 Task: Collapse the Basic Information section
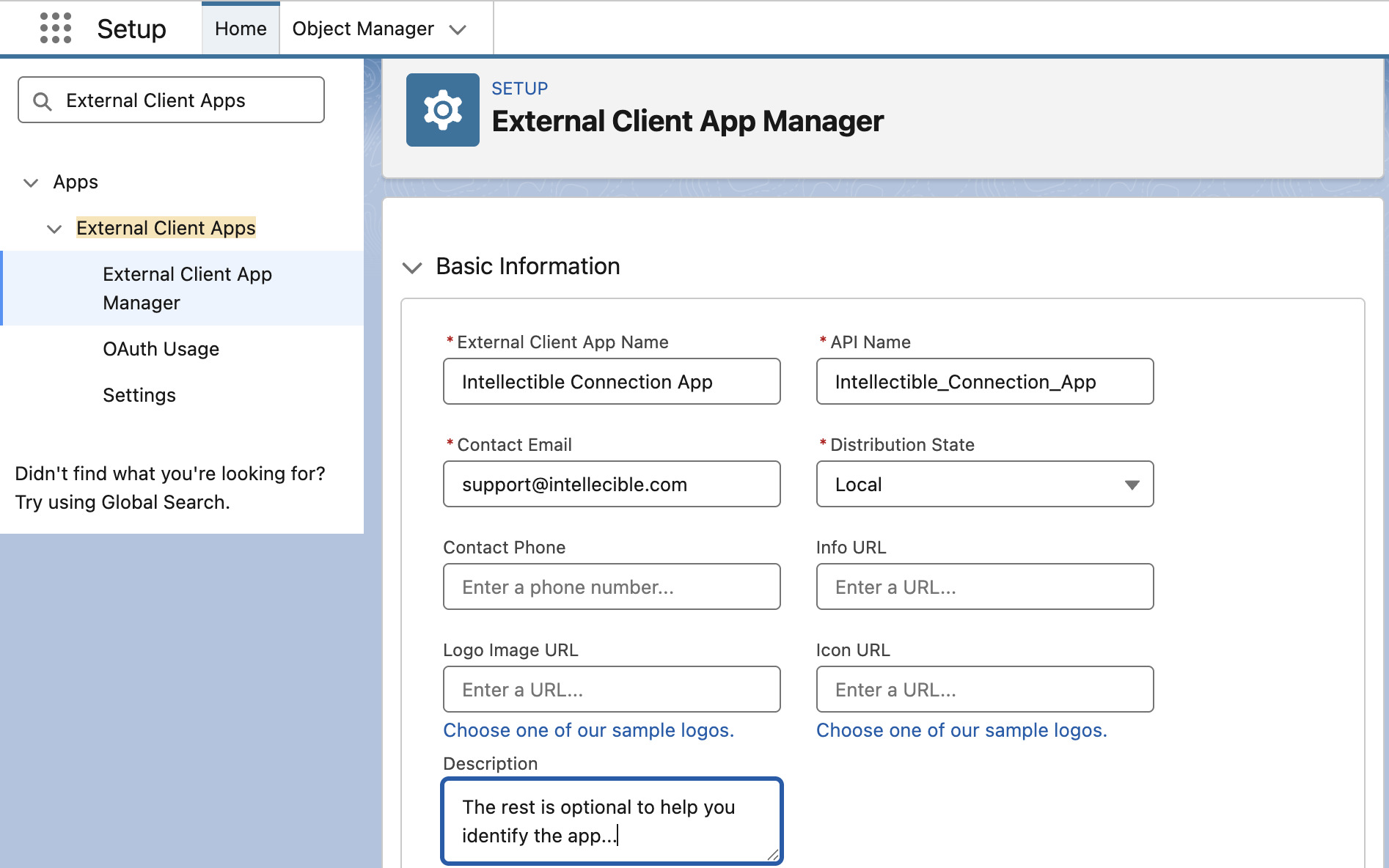click(x=412, y=267)
